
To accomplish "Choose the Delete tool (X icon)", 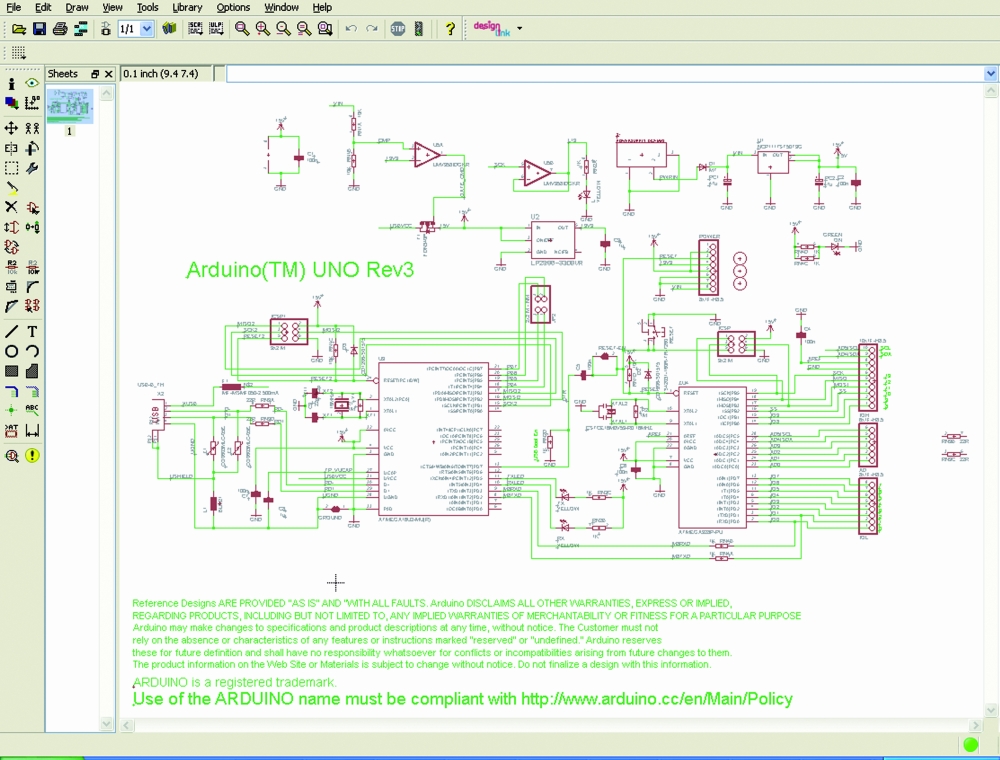I will click(11, 207).
